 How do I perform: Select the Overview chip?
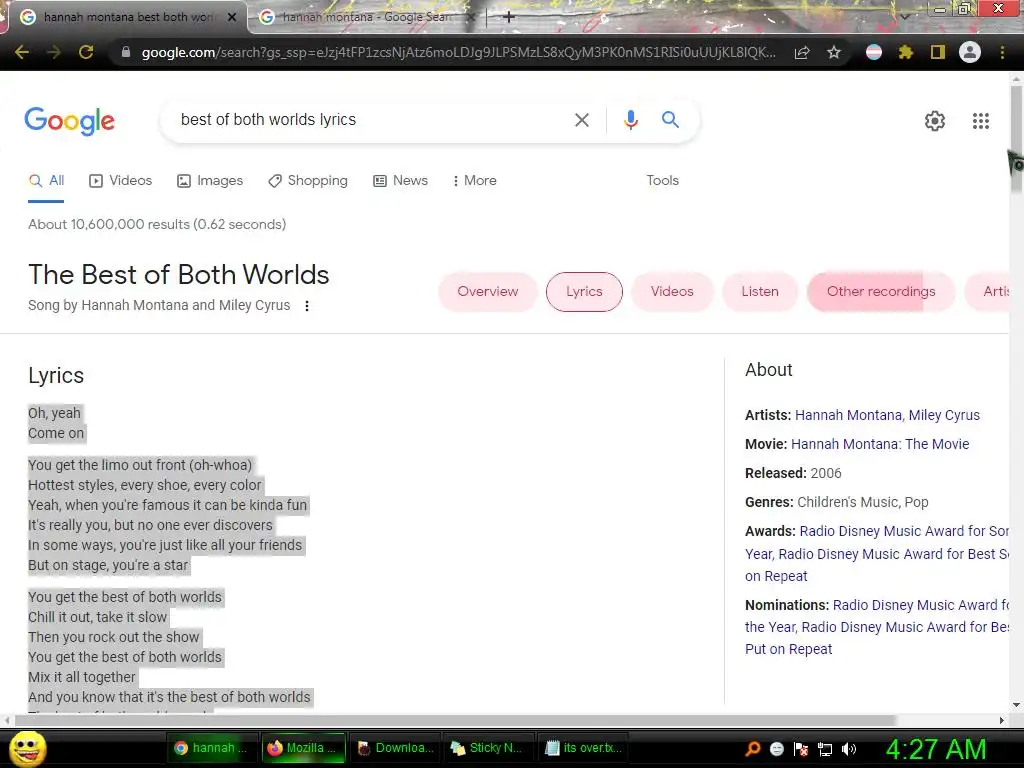488,292
